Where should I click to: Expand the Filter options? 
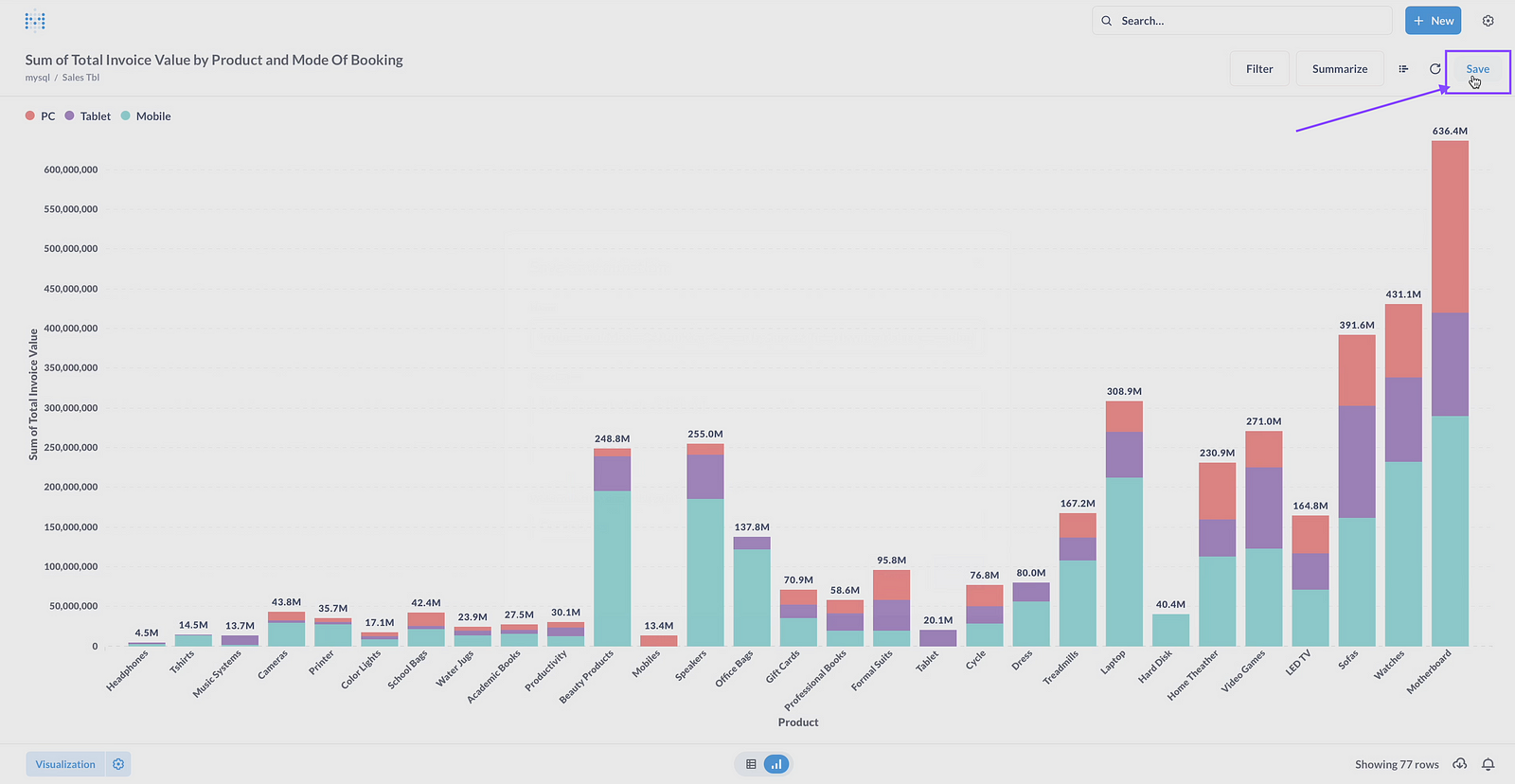(x=1258, y=69)
